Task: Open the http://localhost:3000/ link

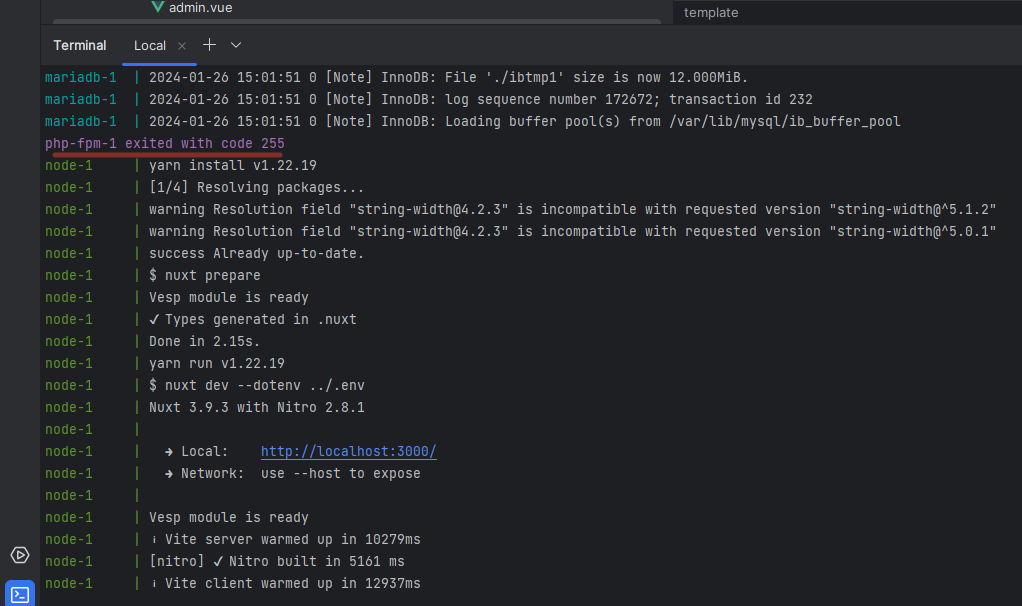Action: tap(348, 452)
